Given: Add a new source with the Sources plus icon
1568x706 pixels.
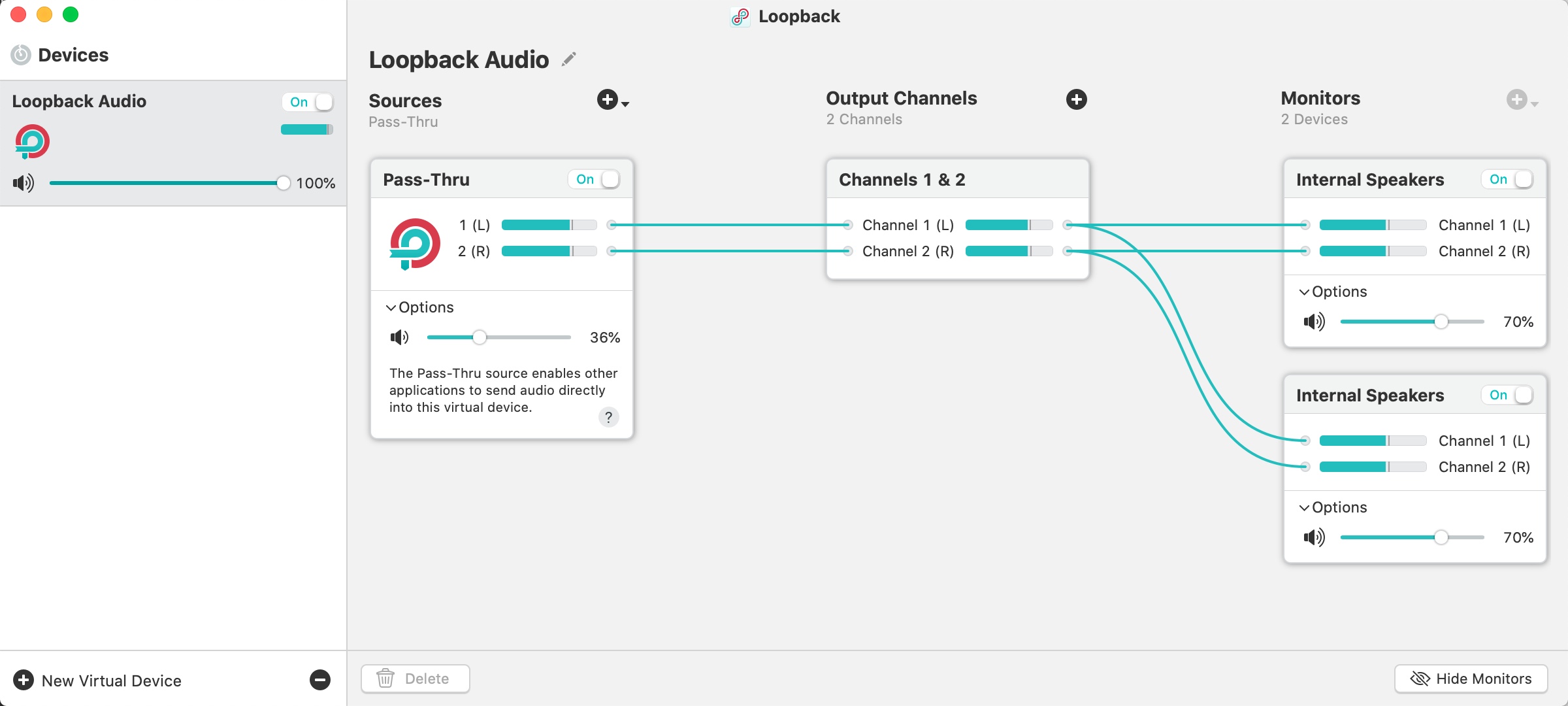Looking at the screenshot, I should coord(608,99).
